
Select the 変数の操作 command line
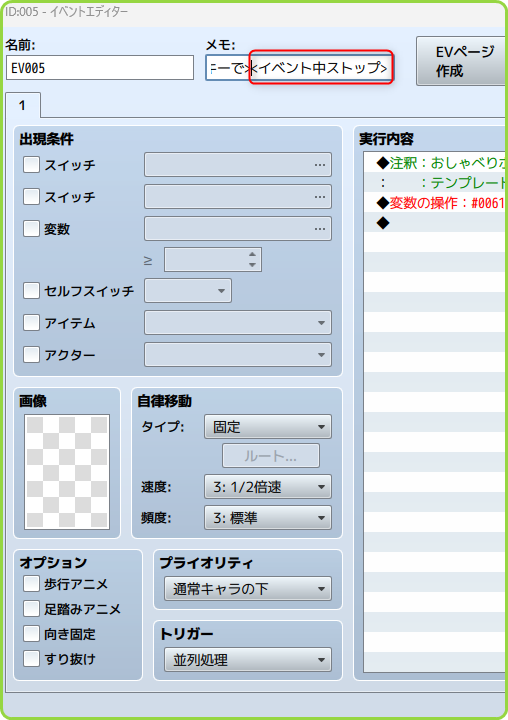[x=435, y=202]
